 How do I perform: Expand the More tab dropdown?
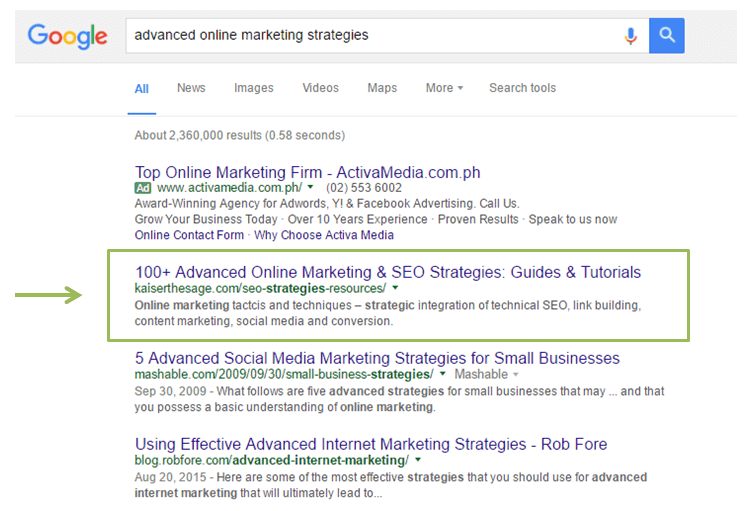click(x=444, y=88)
